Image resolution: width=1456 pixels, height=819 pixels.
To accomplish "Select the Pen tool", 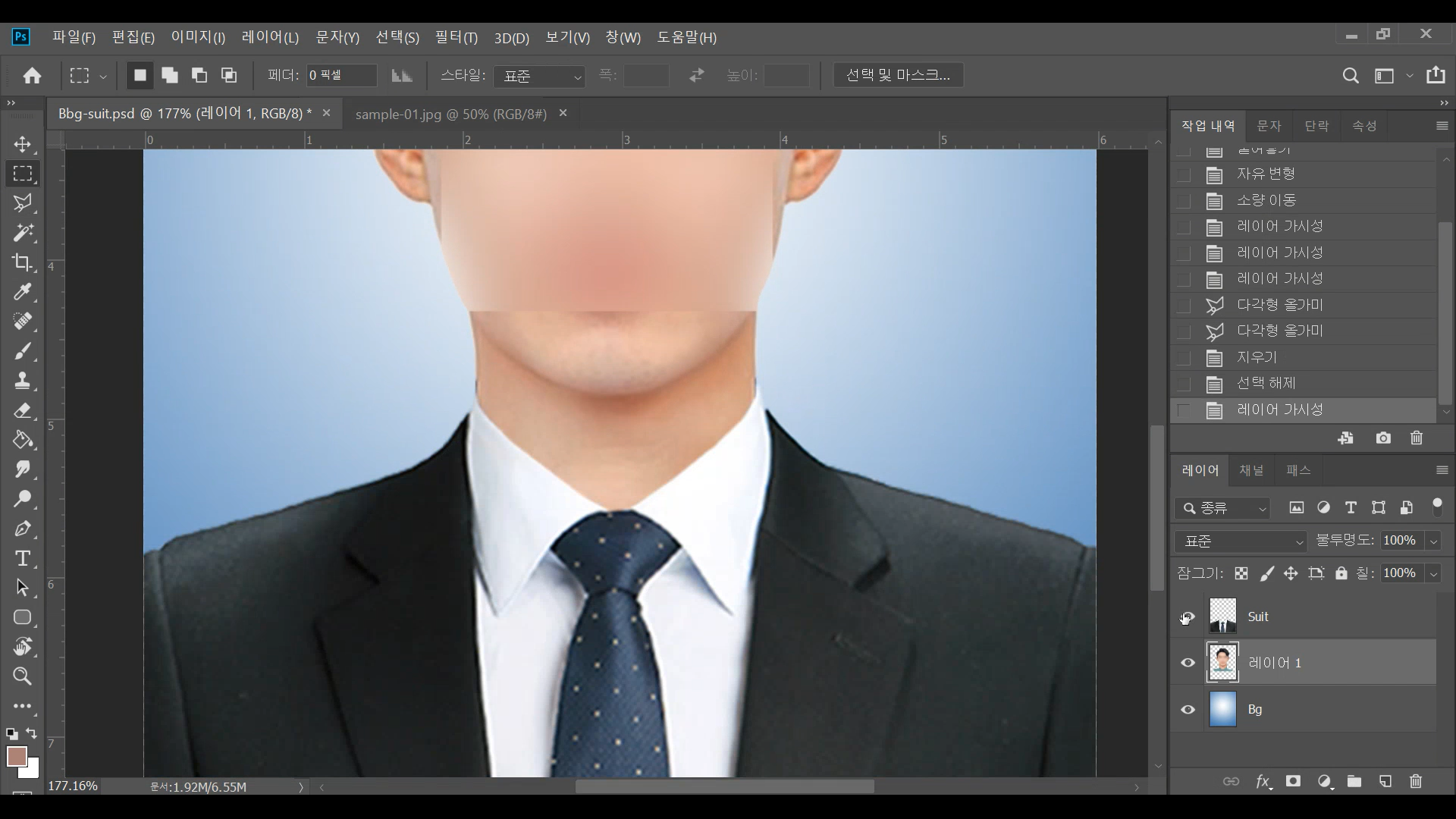I will [23, 529].
